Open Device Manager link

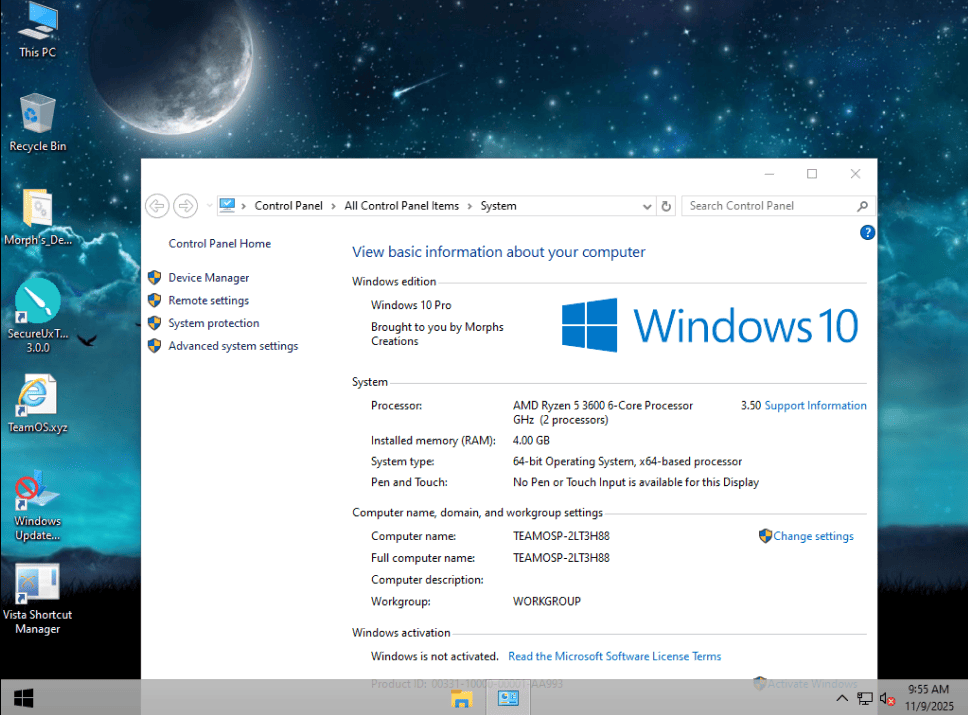click(x=208, y=278)
